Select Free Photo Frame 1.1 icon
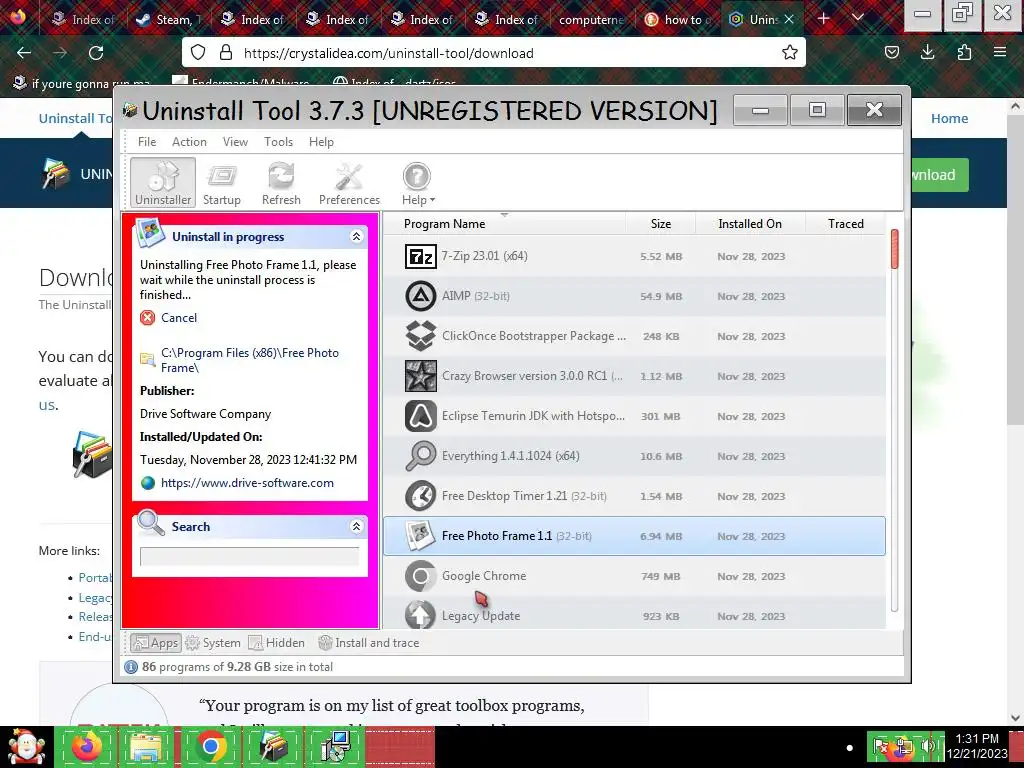The image size is (1024, 768). pyautogui.click(x=421, y=536)
